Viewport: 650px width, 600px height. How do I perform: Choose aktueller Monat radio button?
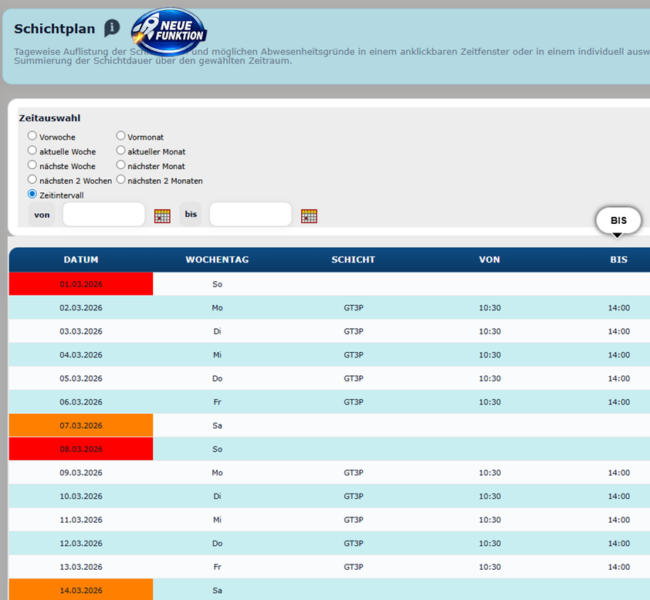(x=121, y=150)
